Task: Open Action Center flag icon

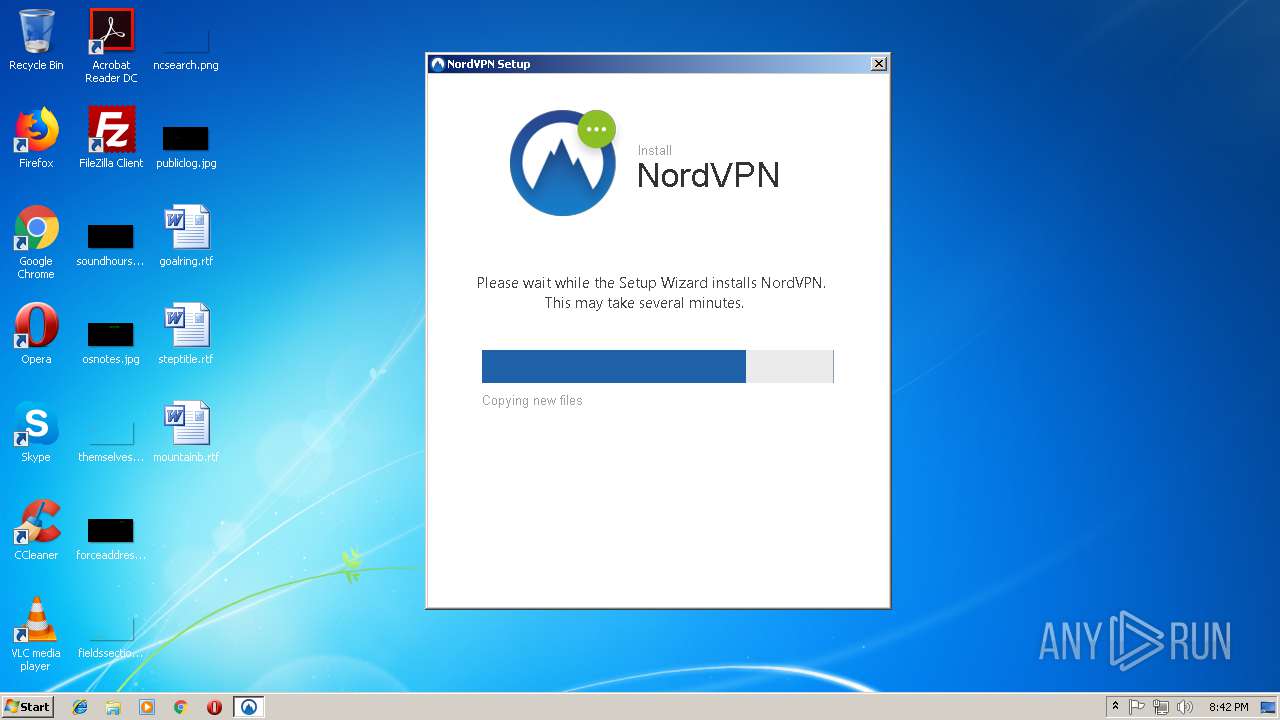Action: tap(1137, 707)
